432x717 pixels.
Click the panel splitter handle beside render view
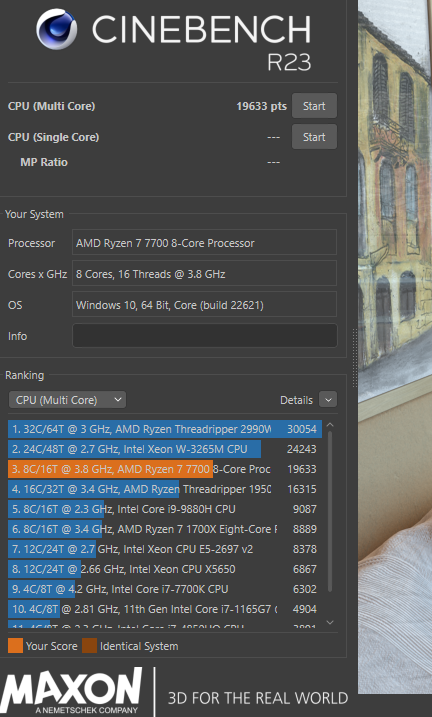pyautogui.click(x=354, y=358)
